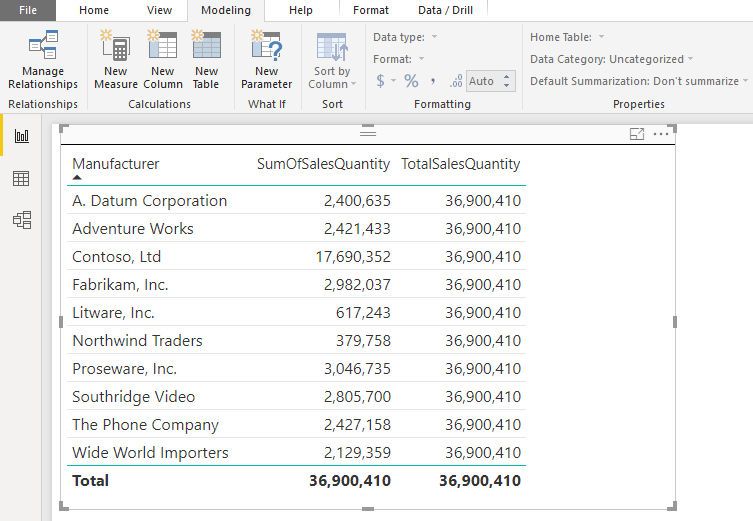
Task: Sort by TotalSalesQuantity column header
Action: [461, 164]
